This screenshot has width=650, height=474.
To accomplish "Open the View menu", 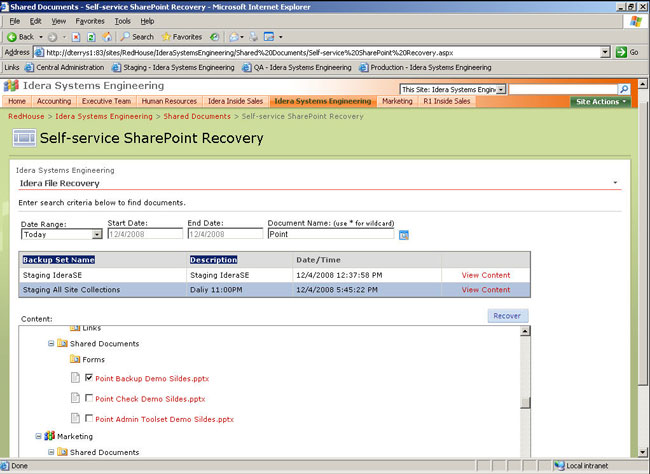I will click(x=58, y=21).
